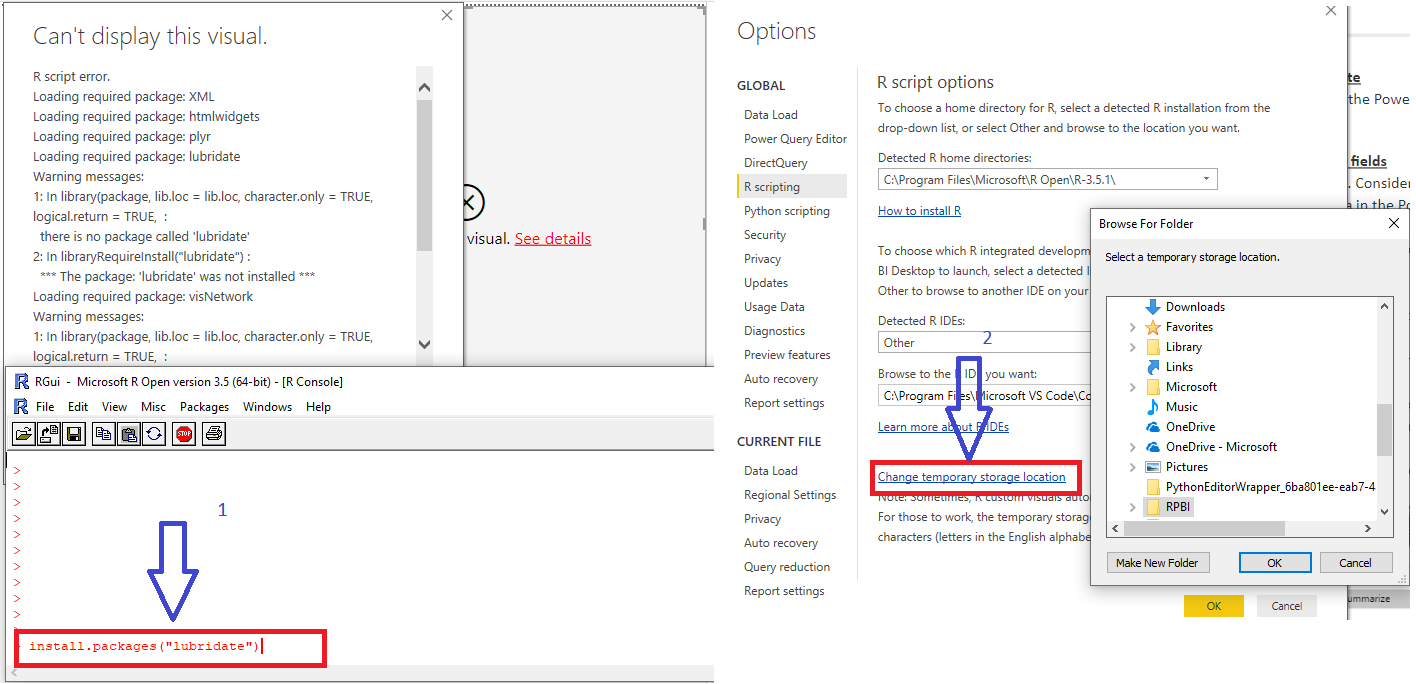Confirm folder selection with OK in Browse dialog

(x=1275, y=563)
